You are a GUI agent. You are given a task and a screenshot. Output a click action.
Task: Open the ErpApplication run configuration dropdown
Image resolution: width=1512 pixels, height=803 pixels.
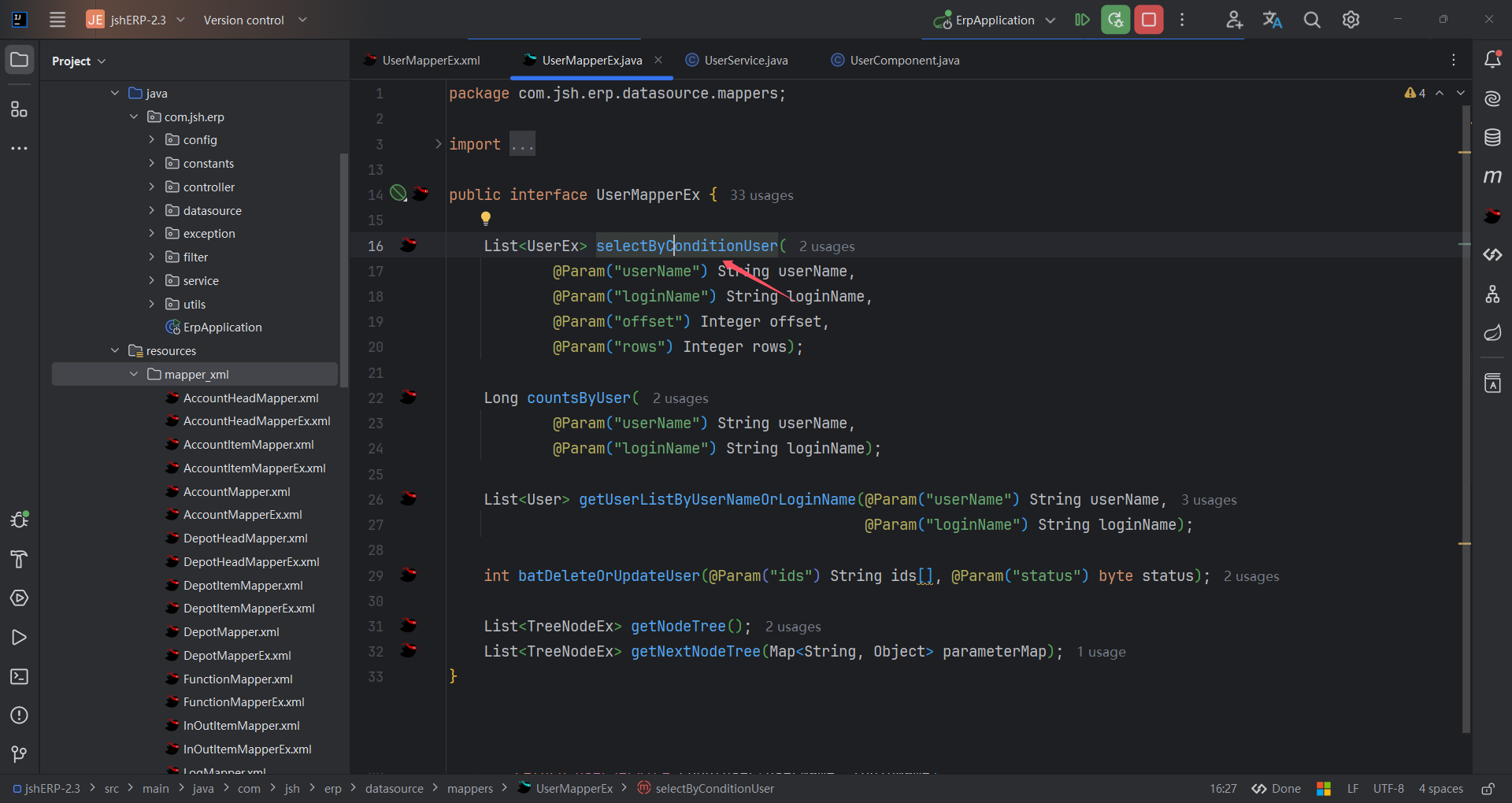coord(995,20)
